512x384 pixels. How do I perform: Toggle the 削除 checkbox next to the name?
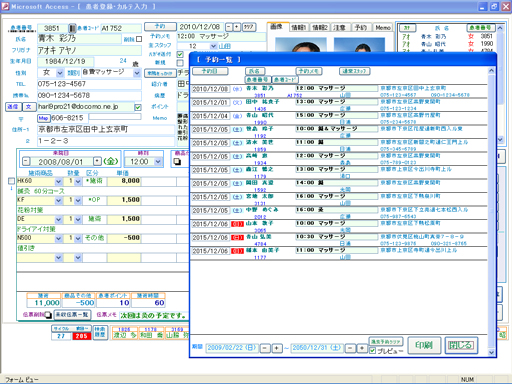(x=139, y=39)
